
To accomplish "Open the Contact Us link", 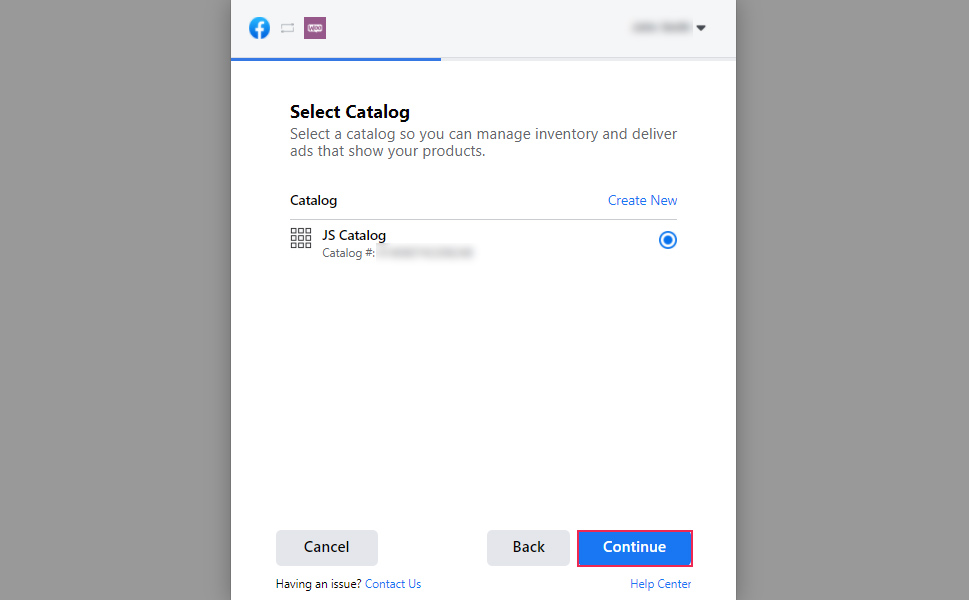I will (x=393, y=584).
